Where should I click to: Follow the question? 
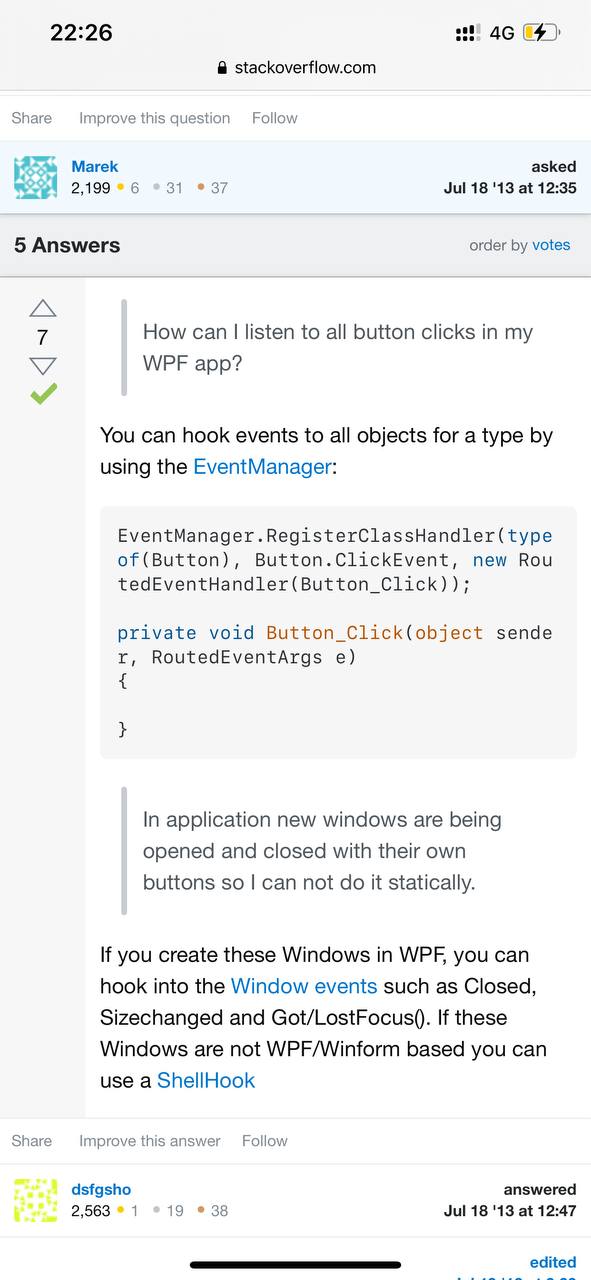275,118
